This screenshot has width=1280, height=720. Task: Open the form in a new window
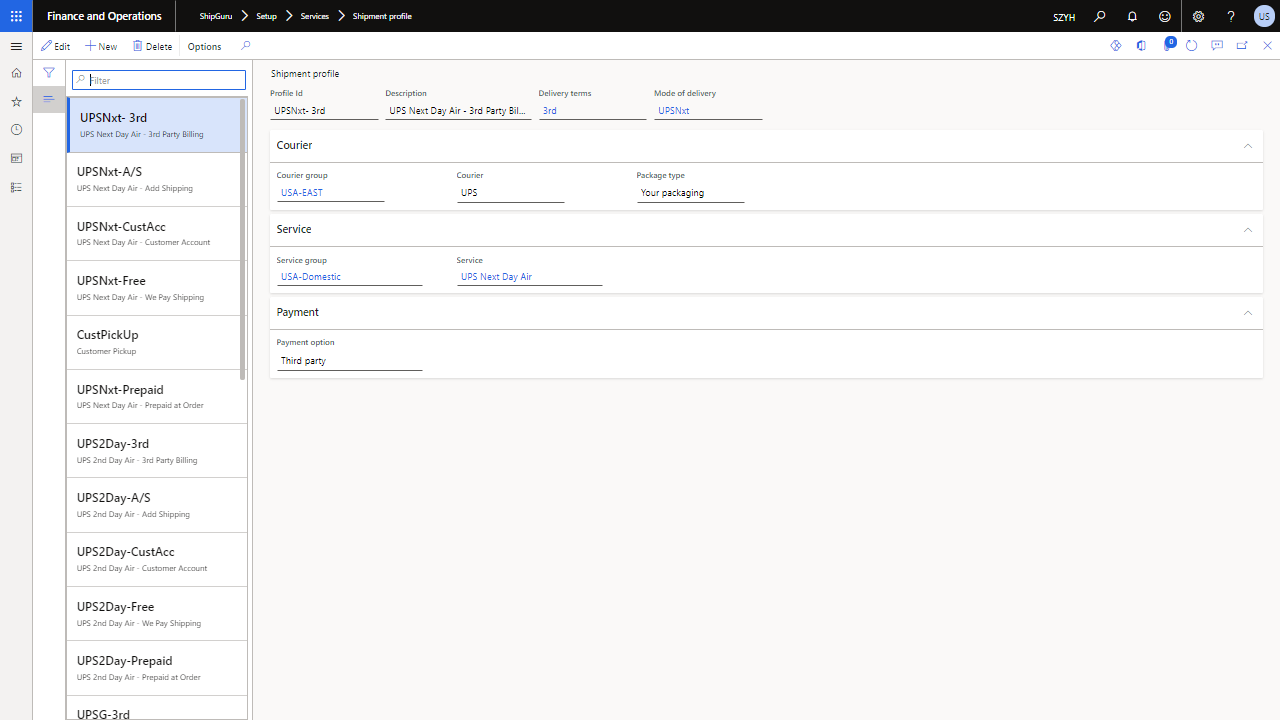[x=1242, y=46]
